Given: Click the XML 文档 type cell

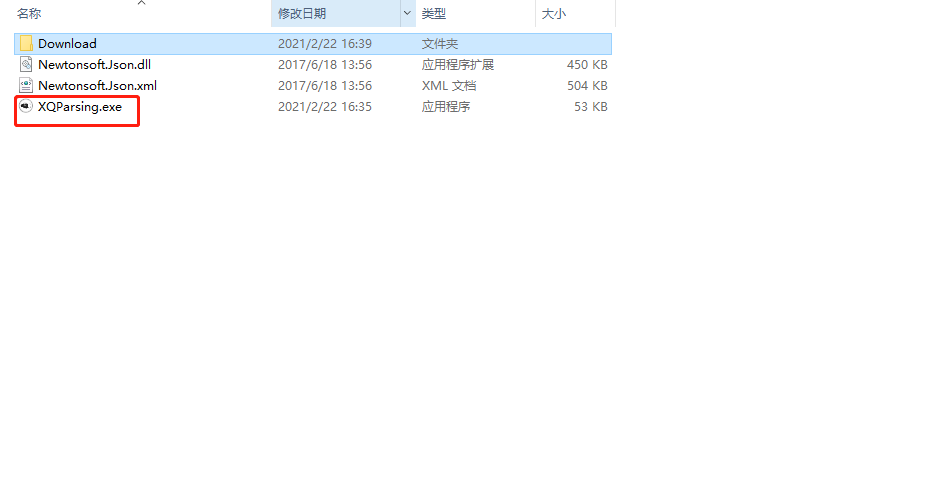Looking at the screenshot, I should point(449,85).
